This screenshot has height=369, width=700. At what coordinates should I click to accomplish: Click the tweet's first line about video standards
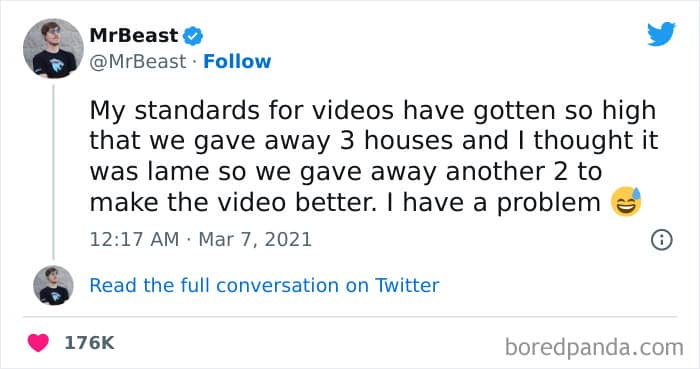pyautogui.click(x=373, y=111)
